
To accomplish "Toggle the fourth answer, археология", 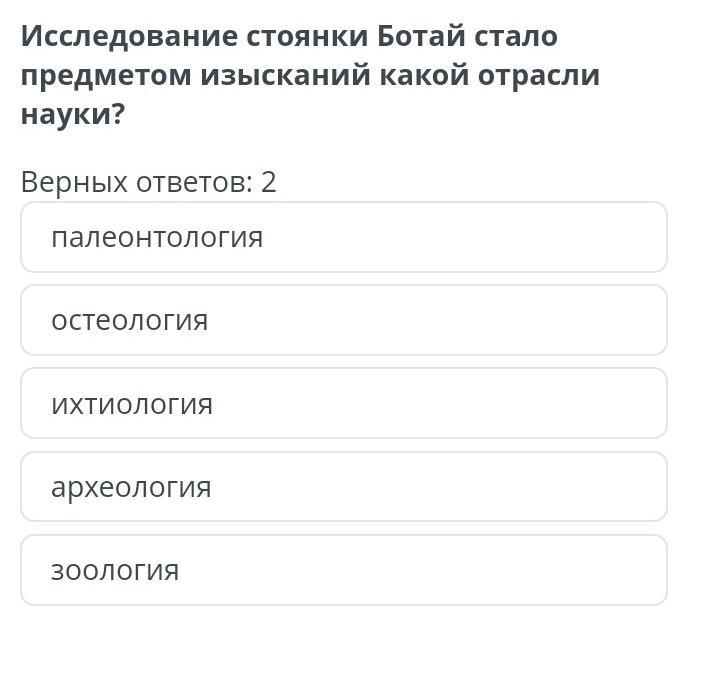I will click(x=344, y=487).
